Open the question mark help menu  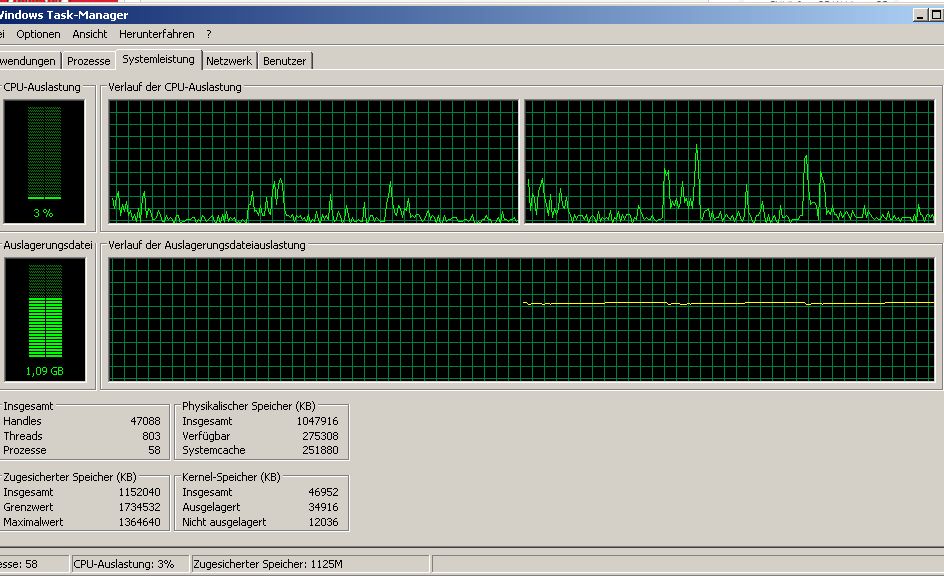tap(208, 34)
